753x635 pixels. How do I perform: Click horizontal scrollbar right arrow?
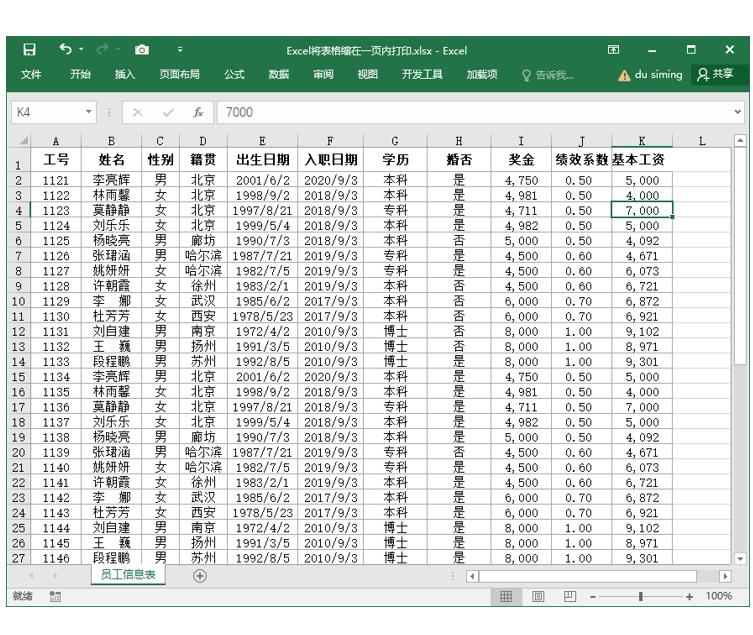[725, 576]
